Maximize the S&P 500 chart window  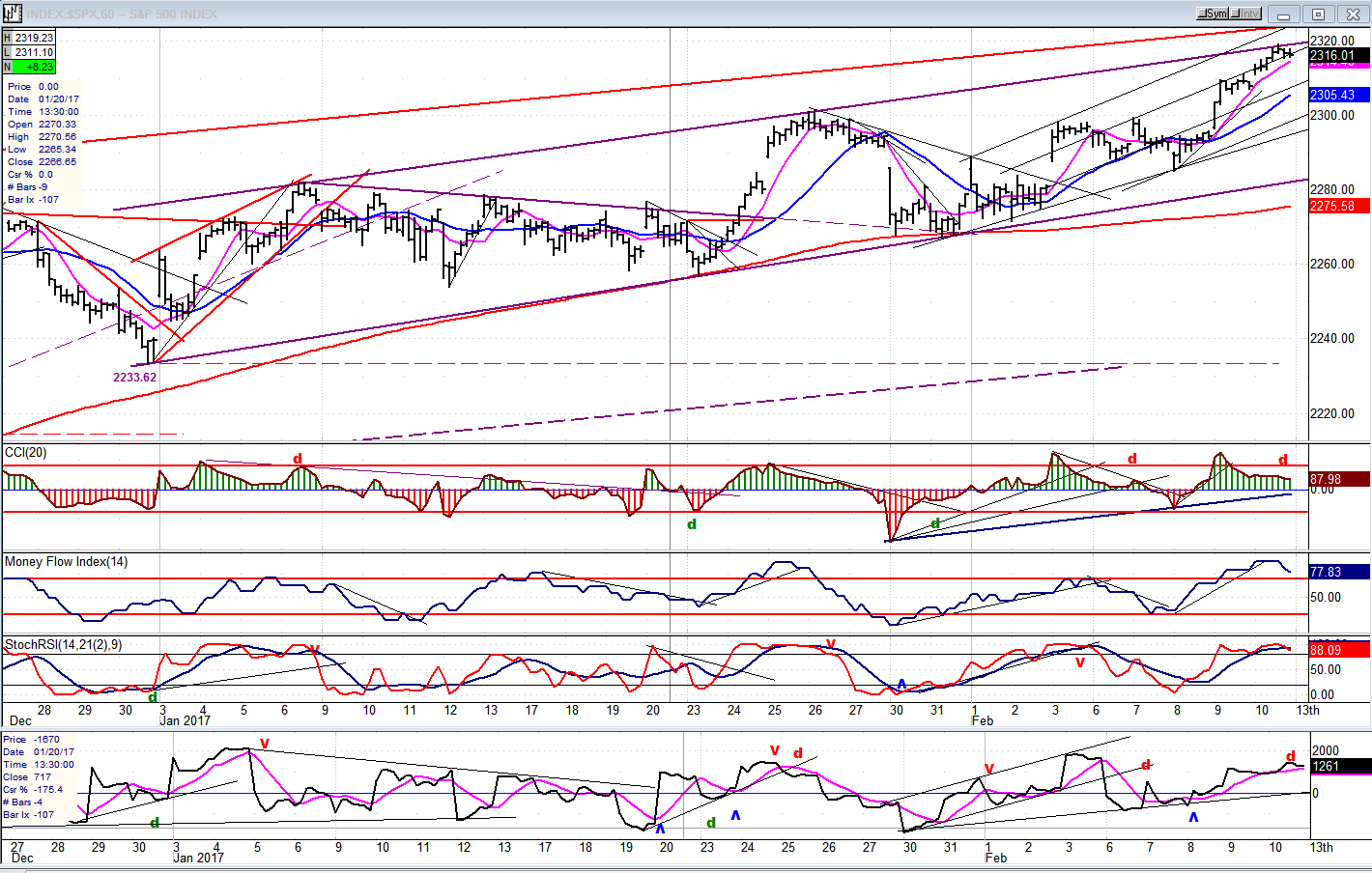click(x=1318, y=14)
